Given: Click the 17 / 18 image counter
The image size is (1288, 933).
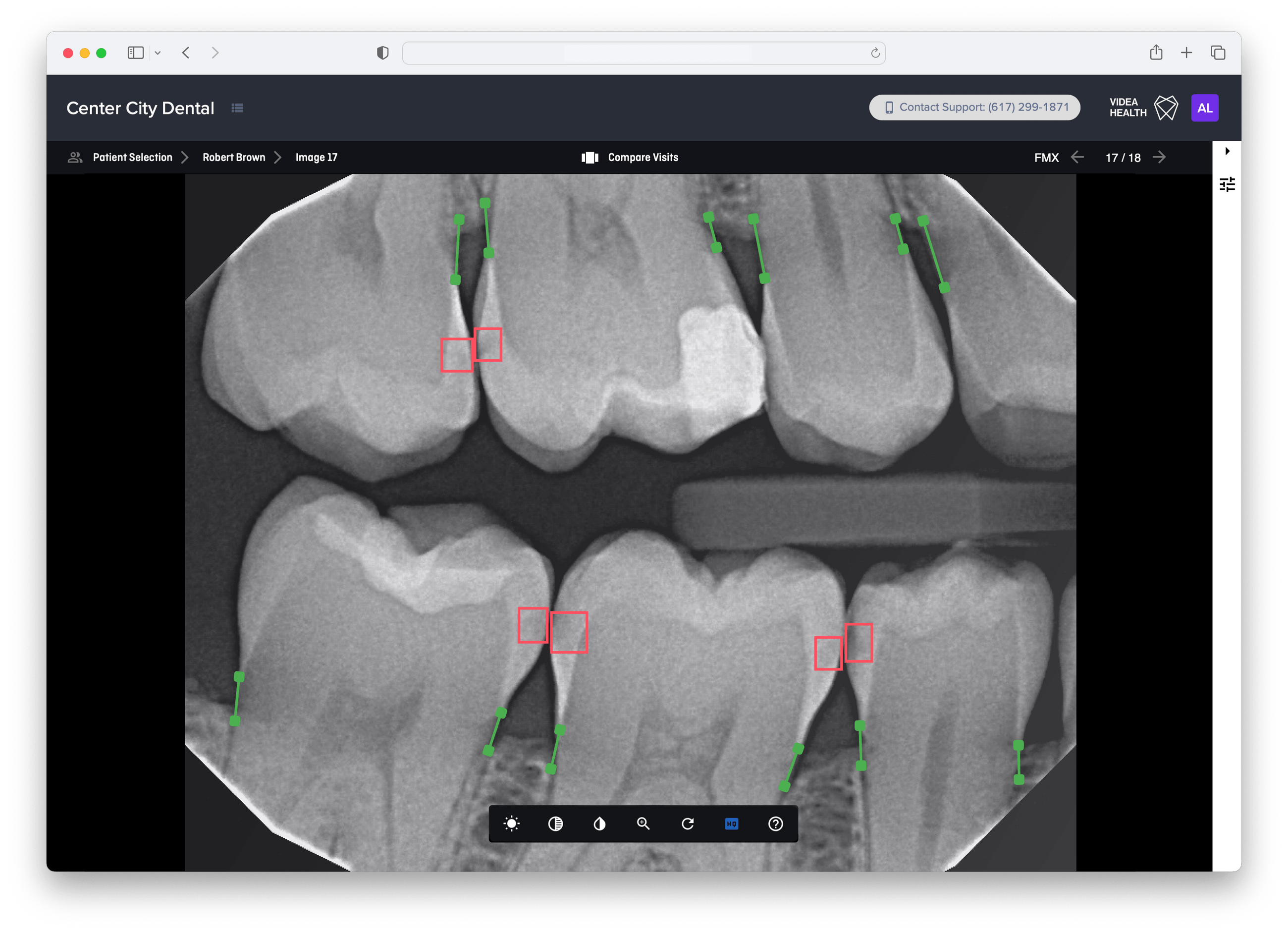Looking at the screenshot, I should tap(1123, 158).
